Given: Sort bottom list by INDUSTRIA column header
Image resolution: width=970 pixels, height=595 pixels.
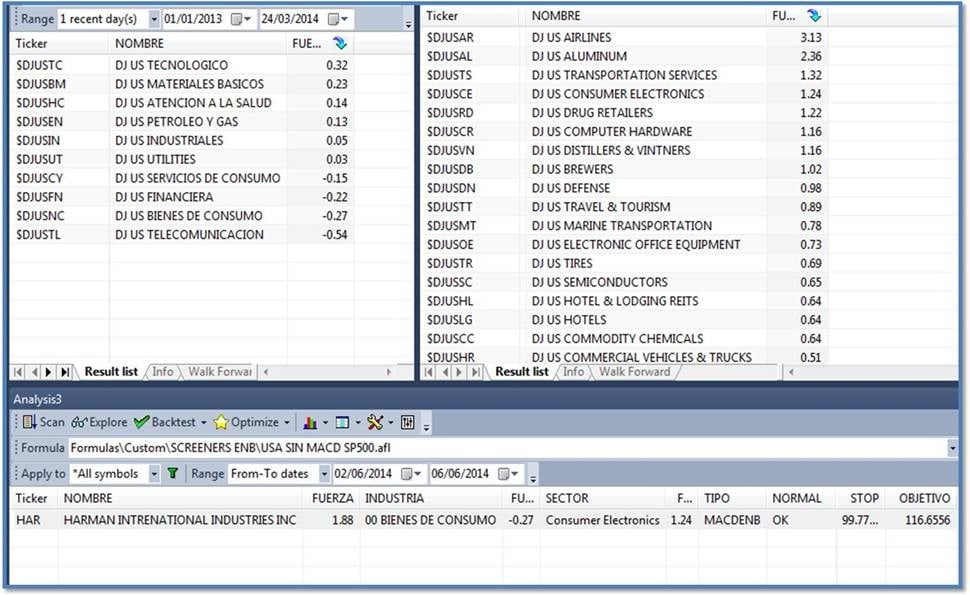Looking at the screenshot, I should point(431,499).
